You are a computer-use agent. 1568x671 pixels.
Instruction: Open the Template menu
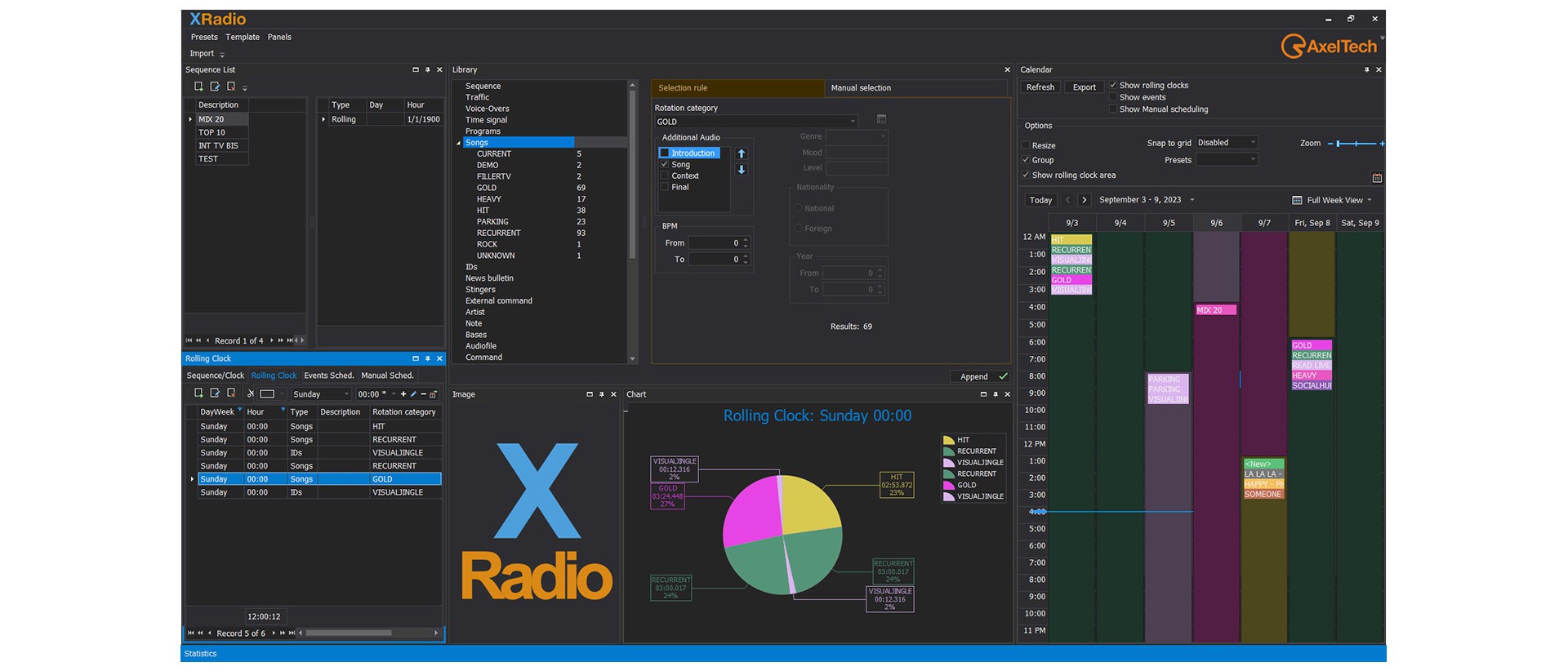tap(243, 37)
